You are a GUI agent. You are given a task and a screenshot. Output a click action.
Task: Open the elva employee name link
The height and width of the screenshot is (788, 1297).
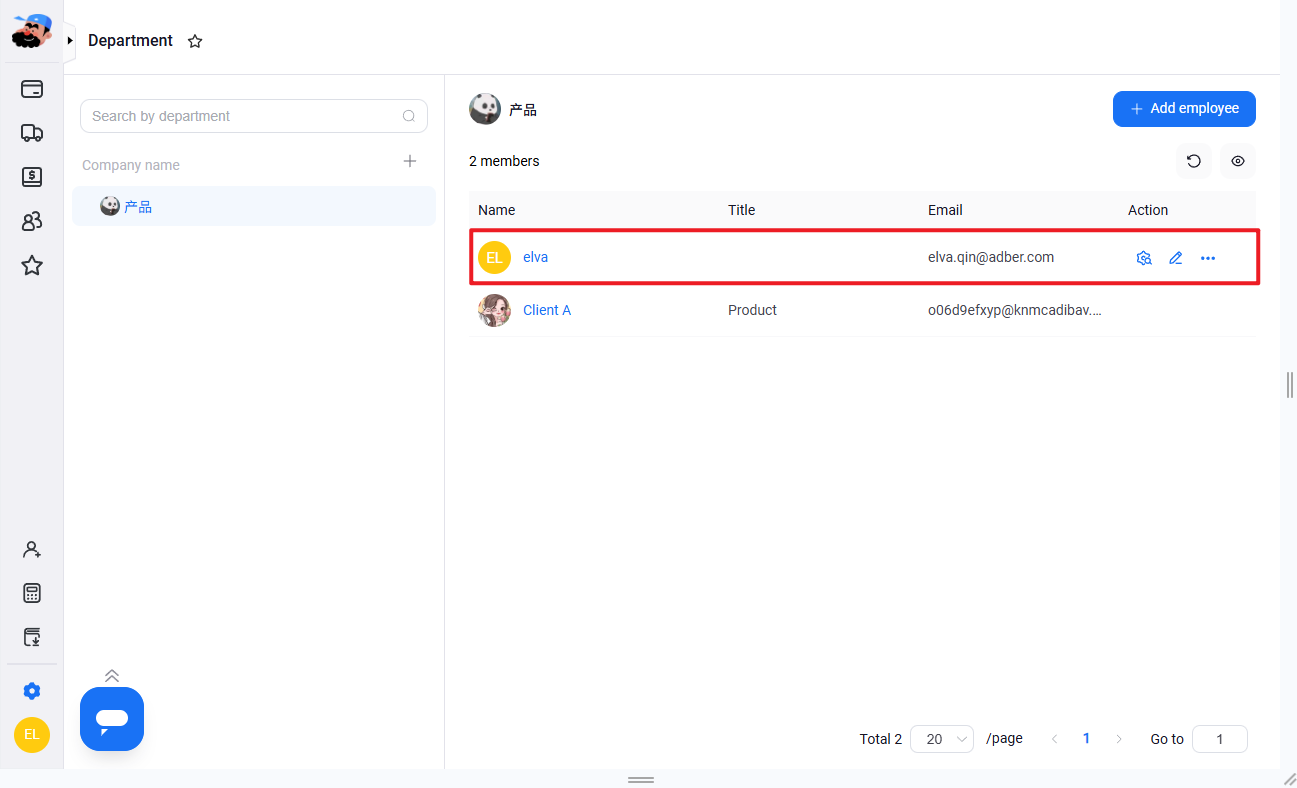click(535, 257)
